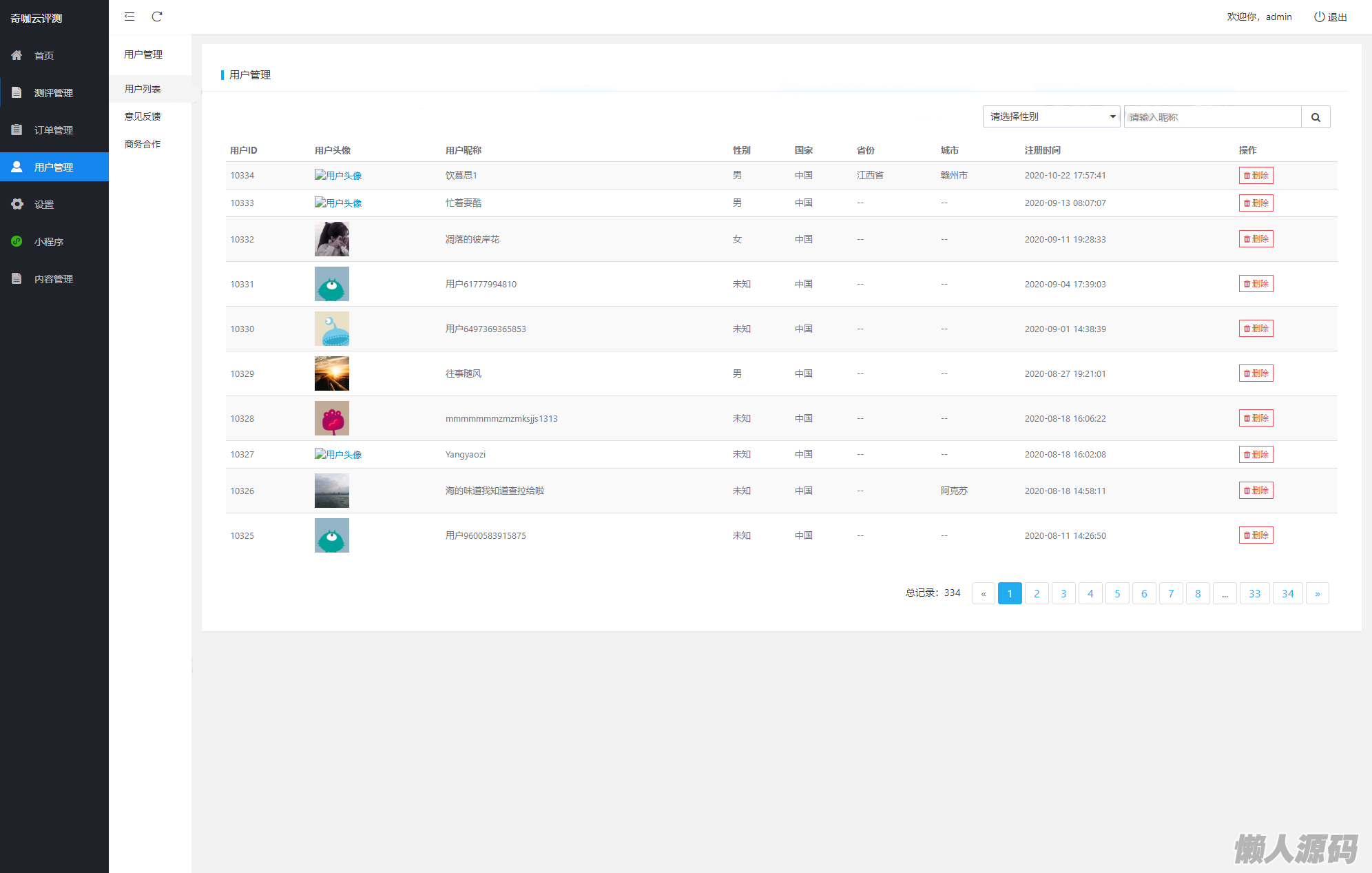Click the sidebar collapse menu icon
The height and width of the screenshot is (873, 1372).
coord(129,17)
